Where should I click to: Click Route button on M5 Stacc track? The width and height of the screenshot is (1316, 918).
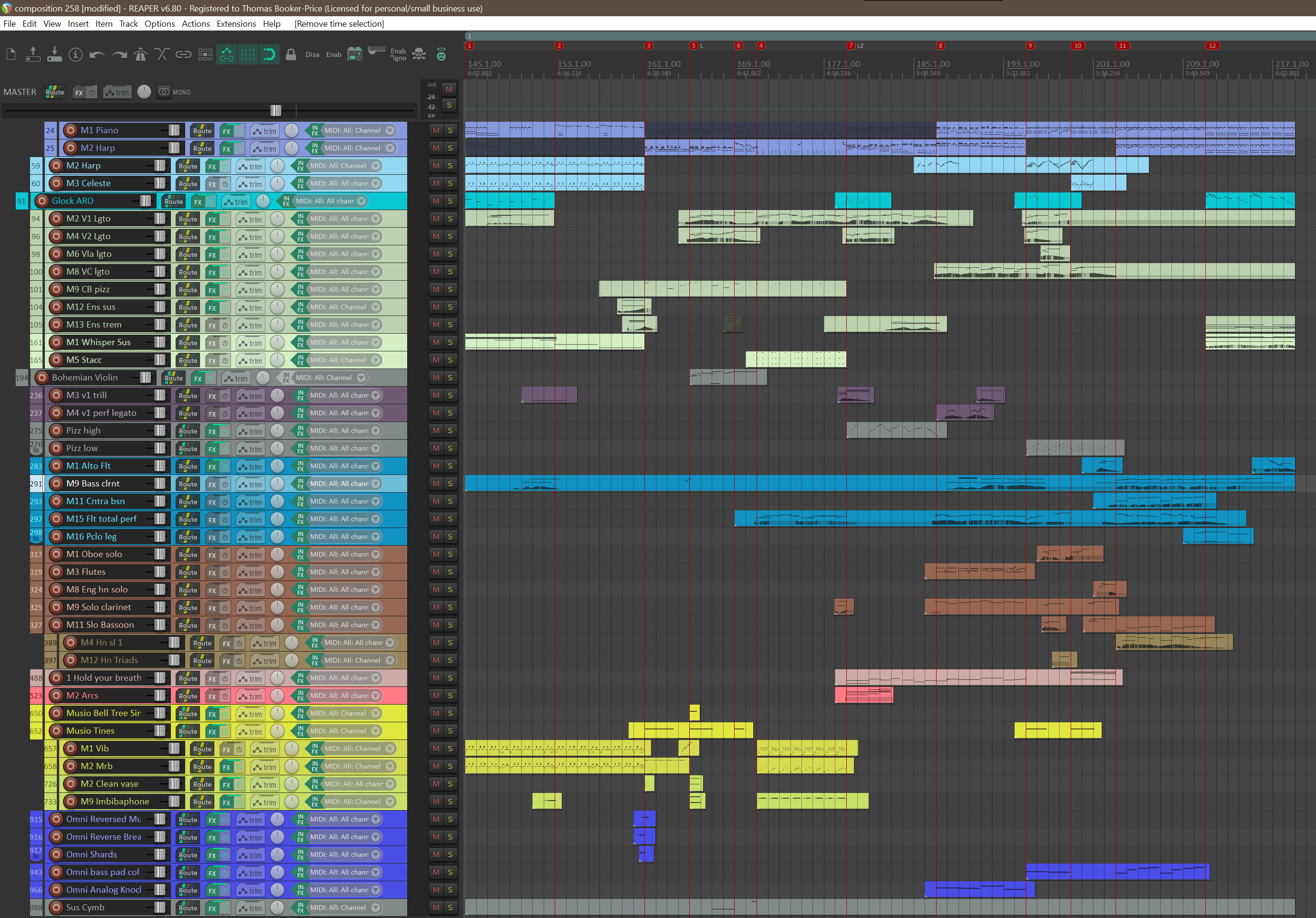(x=188, y=360)
